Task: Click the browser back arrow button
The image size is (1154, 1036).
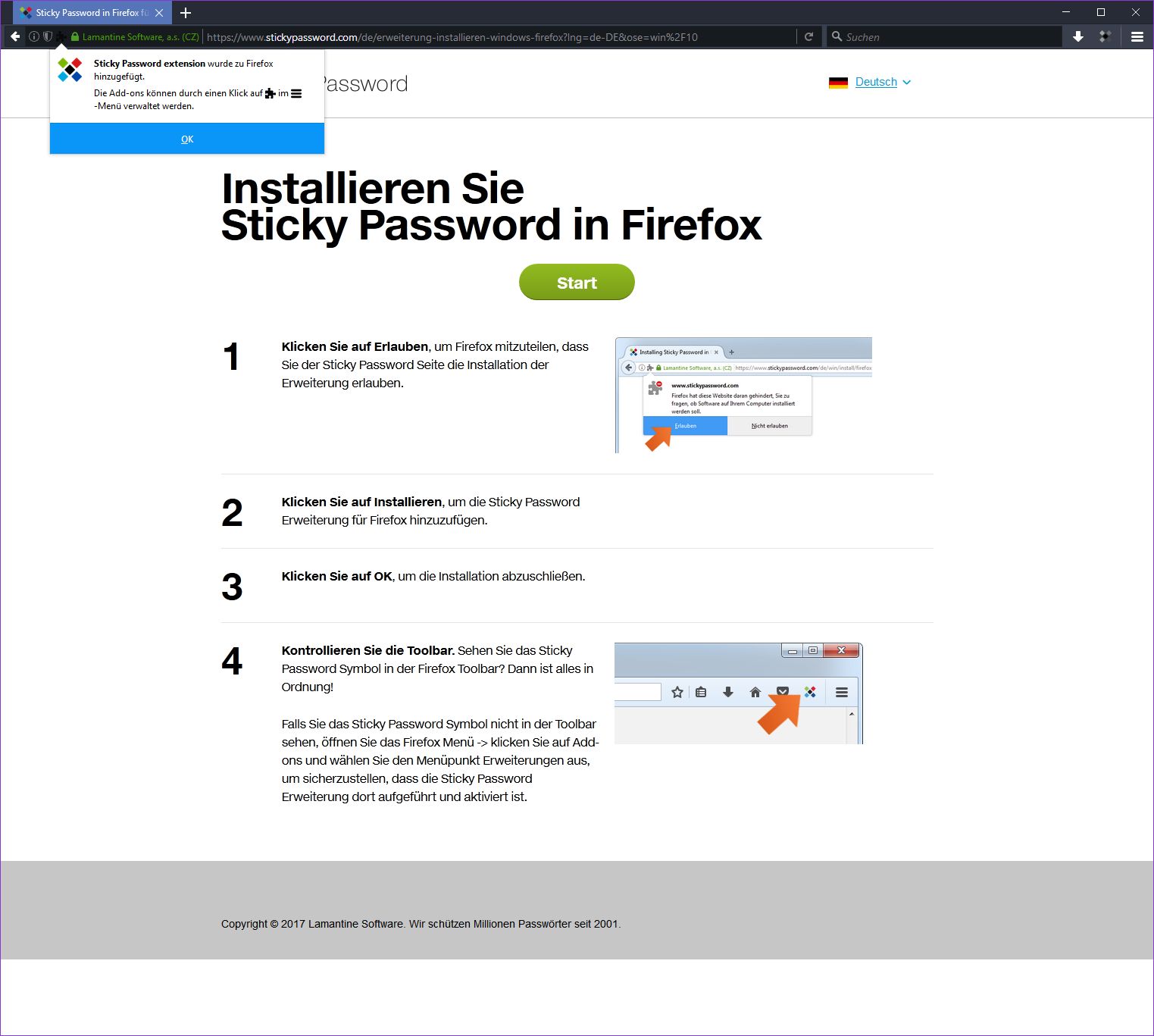Action: (x=14, y=36)
